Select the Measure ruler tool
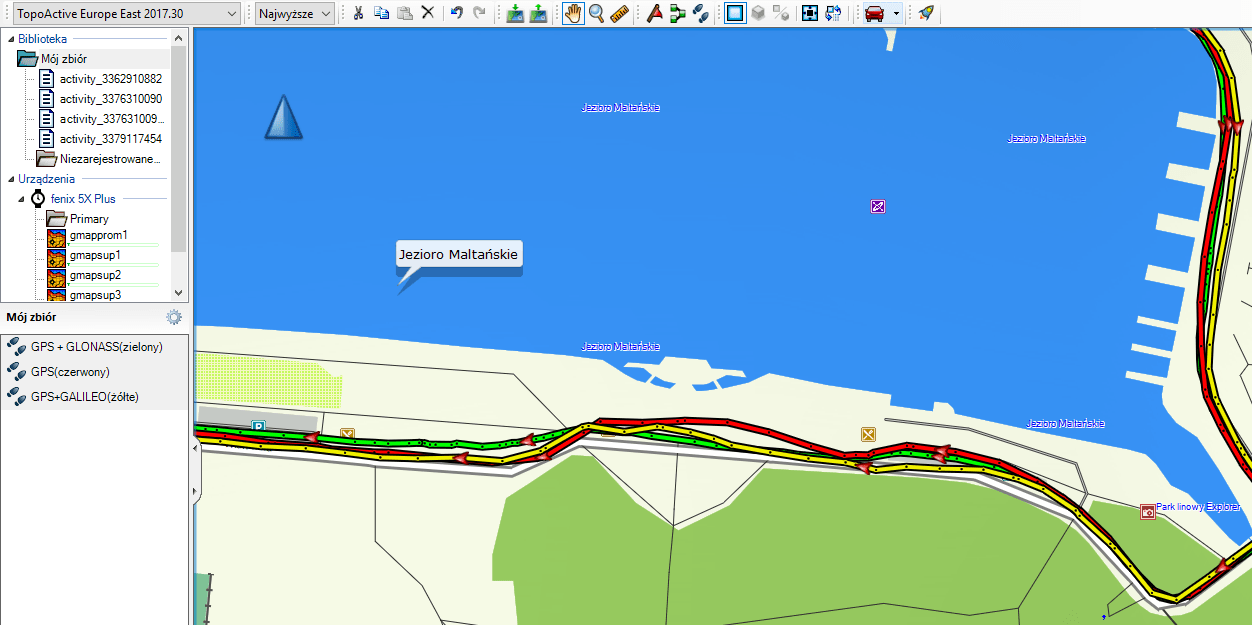 [620, 13]
